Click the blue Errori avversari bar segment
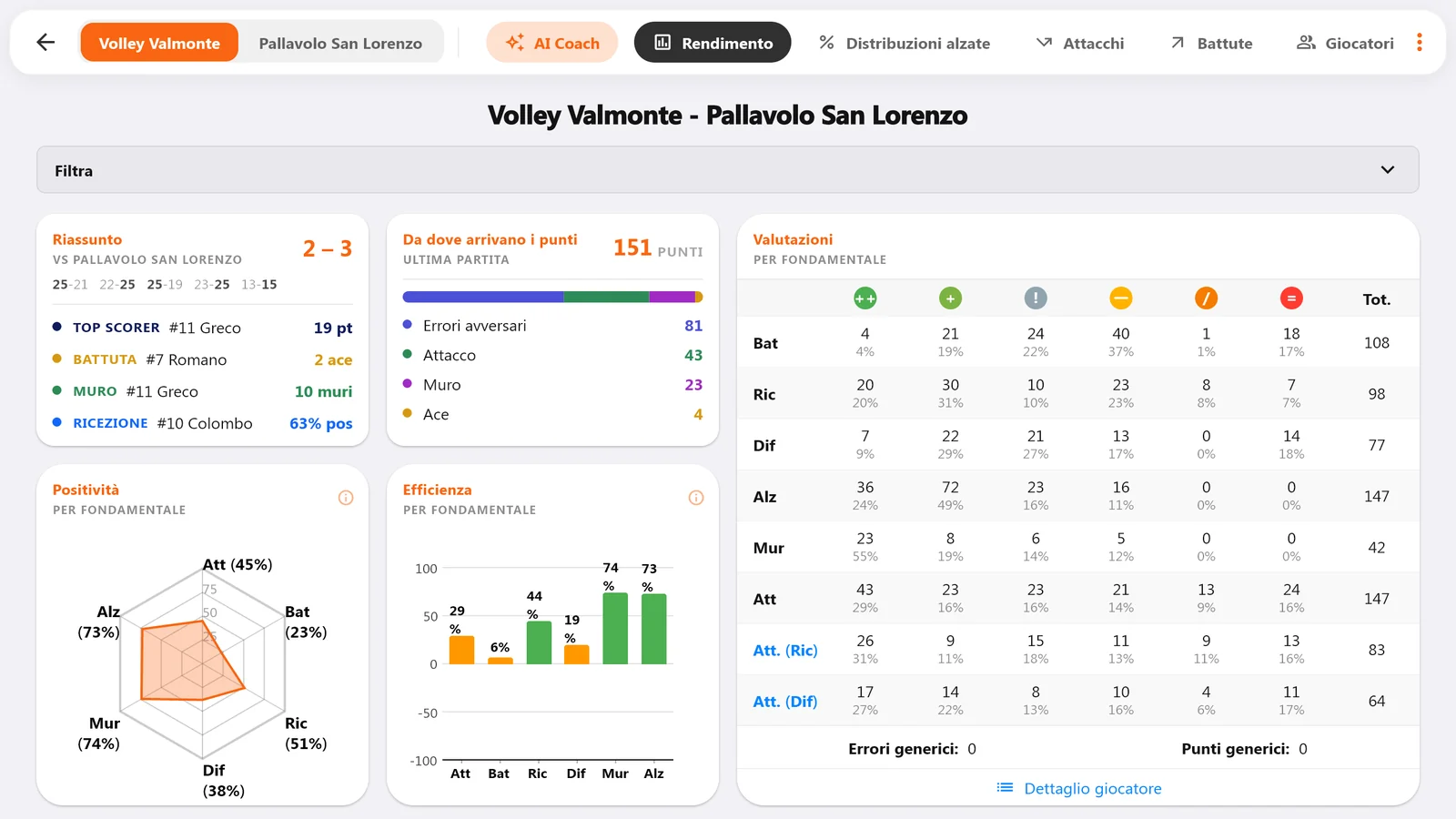This screenshot has height=819, width=1456. pos(483,297)
